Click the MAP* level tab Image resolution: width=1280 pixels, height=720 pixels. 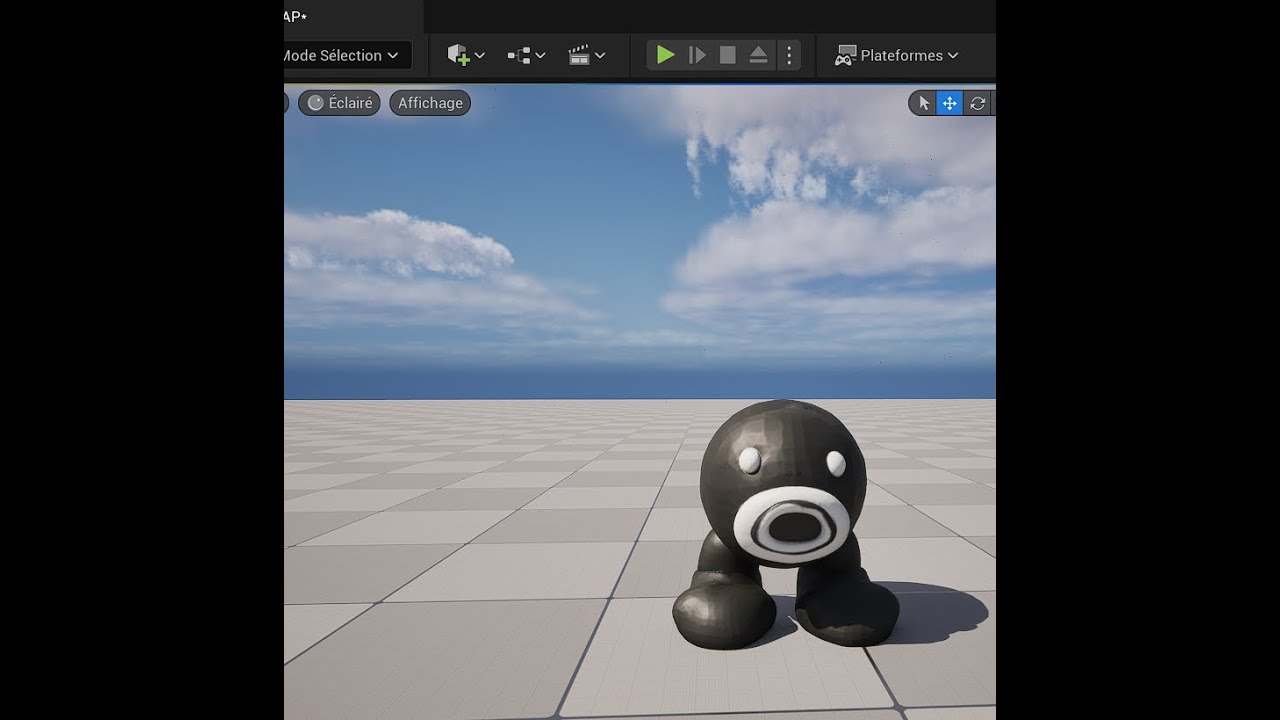click(x=354, y=16)
